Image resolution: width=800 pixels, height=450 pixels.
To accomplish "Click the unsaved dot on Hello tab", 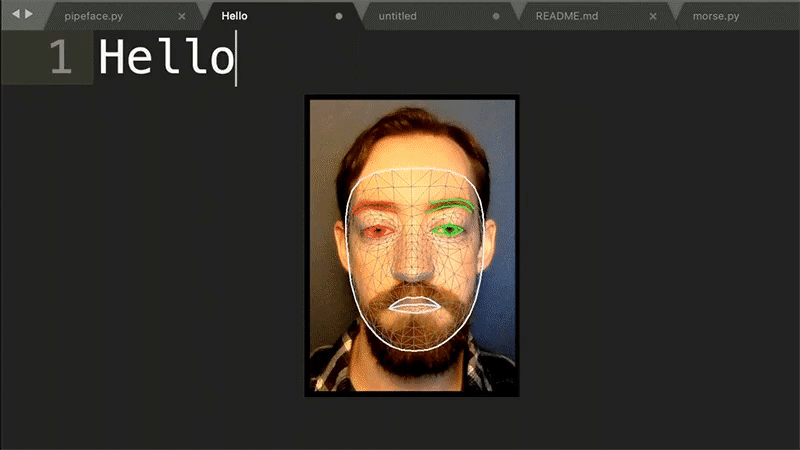I will coord(339,17).
